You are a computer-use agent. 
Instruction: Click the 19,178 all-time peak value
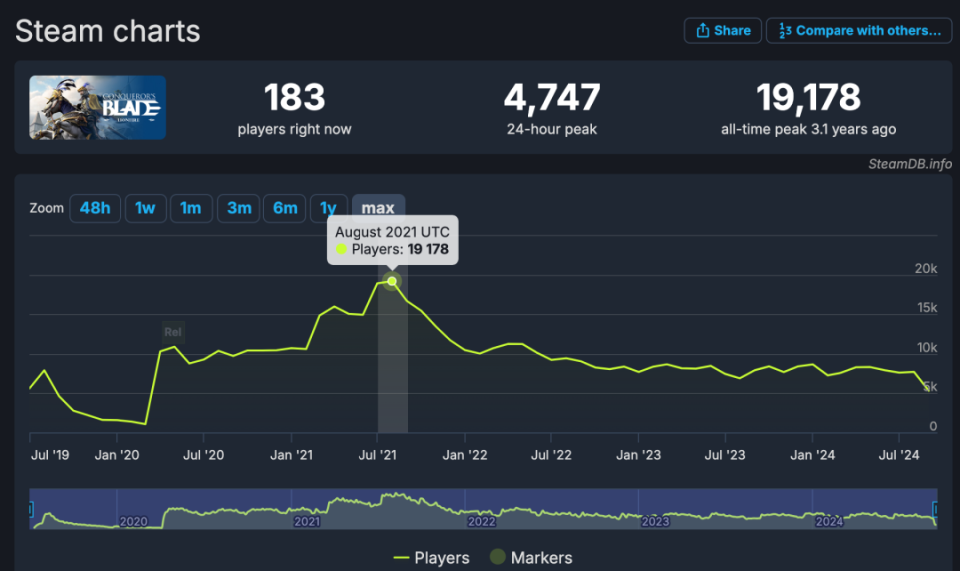pos(808,97)
